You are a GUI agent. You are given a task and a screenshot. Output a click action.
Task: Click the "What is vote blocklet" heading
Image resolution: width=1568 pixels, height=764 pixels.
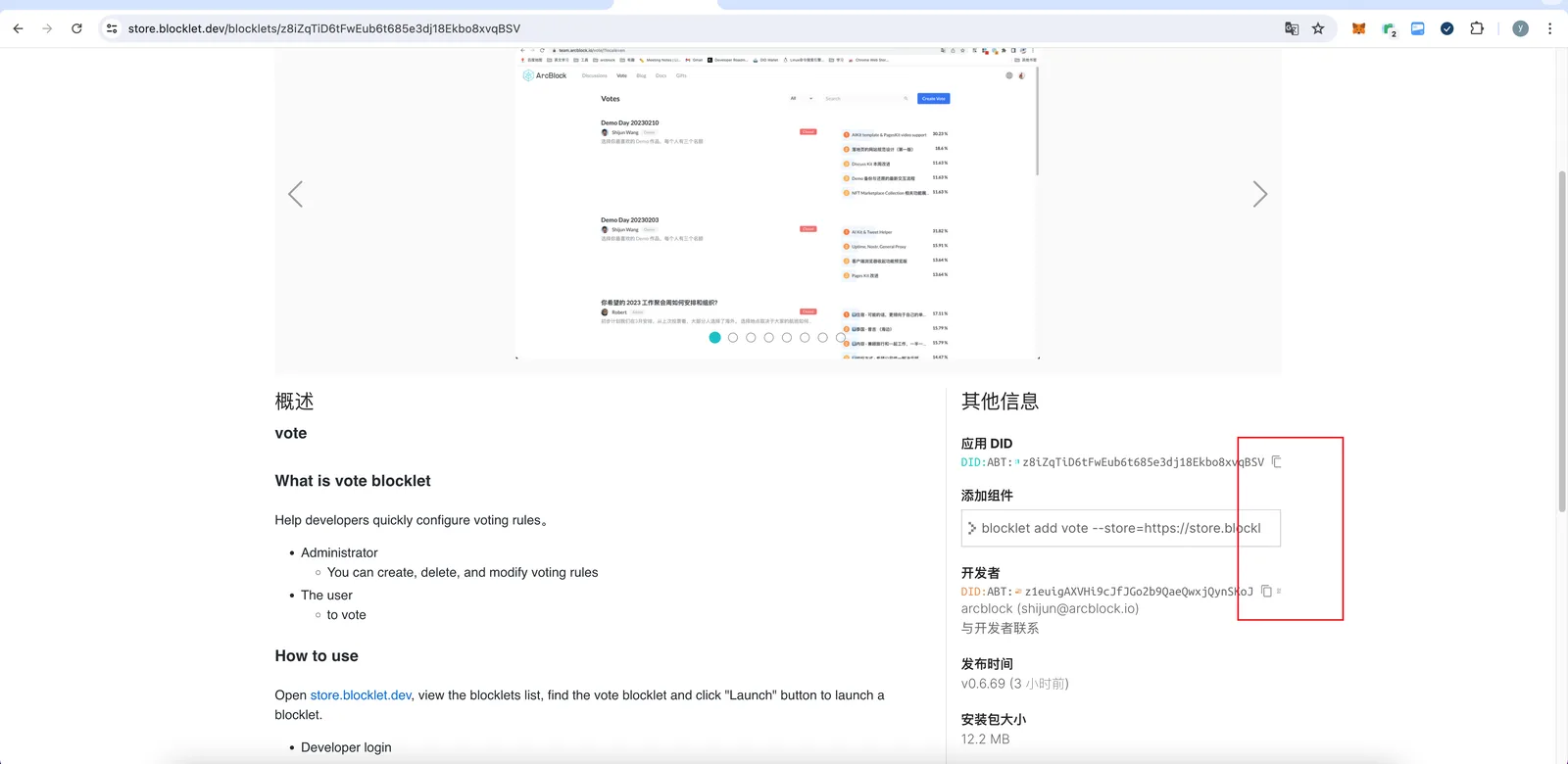pos(353,481)
